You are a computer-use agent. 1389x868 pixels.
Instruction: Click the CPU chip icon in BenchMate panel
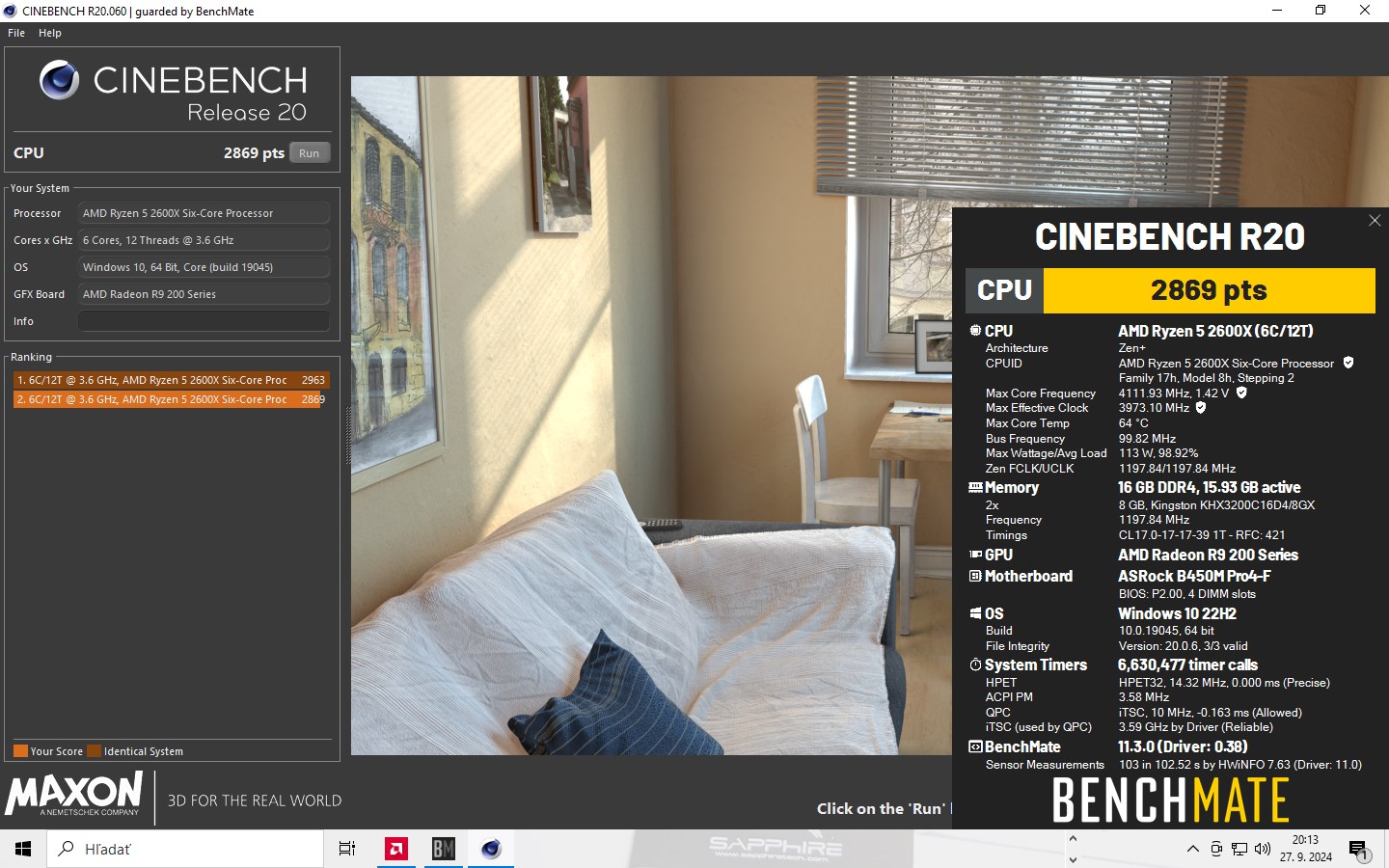975,331
